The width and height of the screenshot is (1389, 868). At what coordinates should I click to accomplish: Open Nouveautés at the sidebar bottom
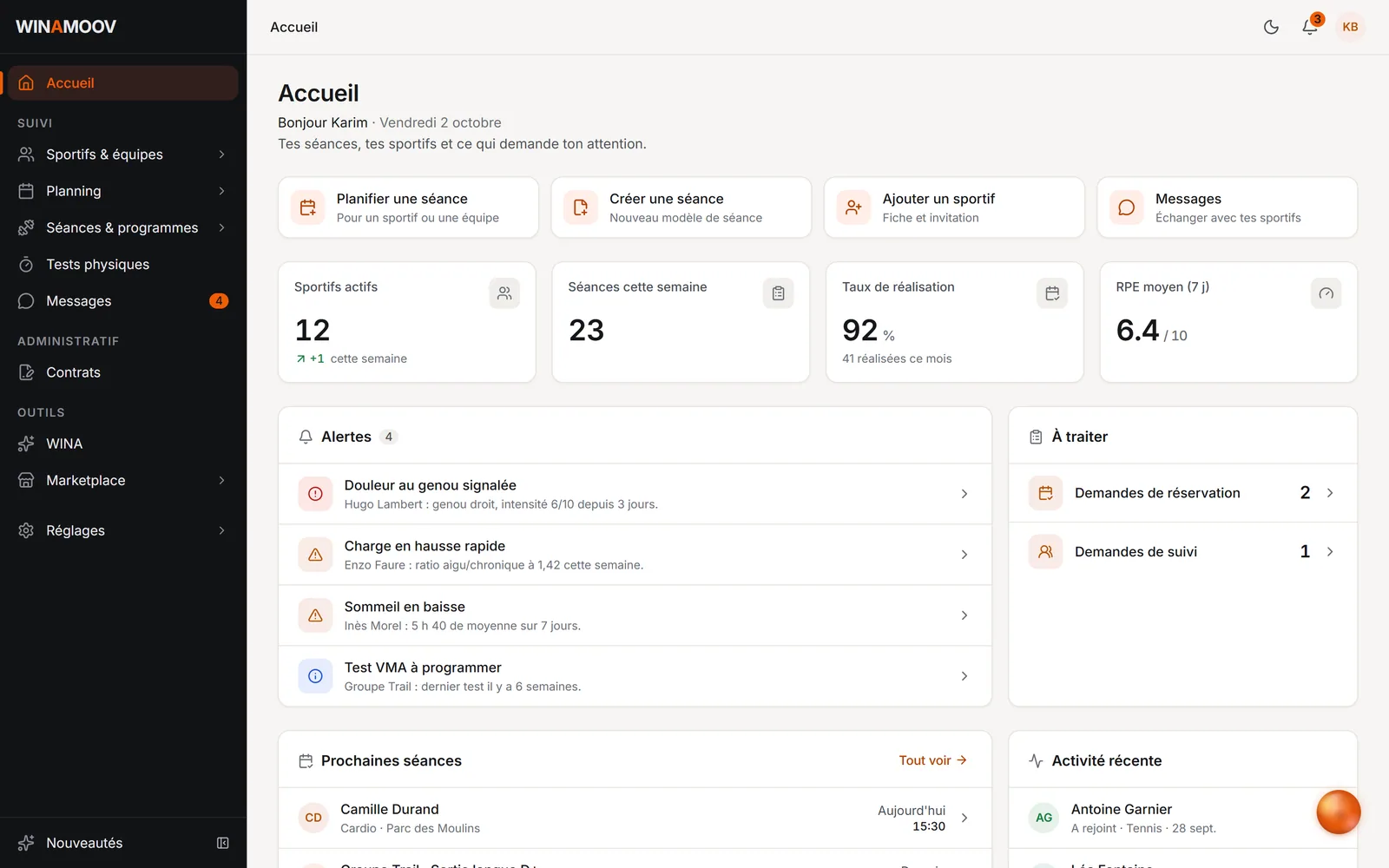pos(84,843)
